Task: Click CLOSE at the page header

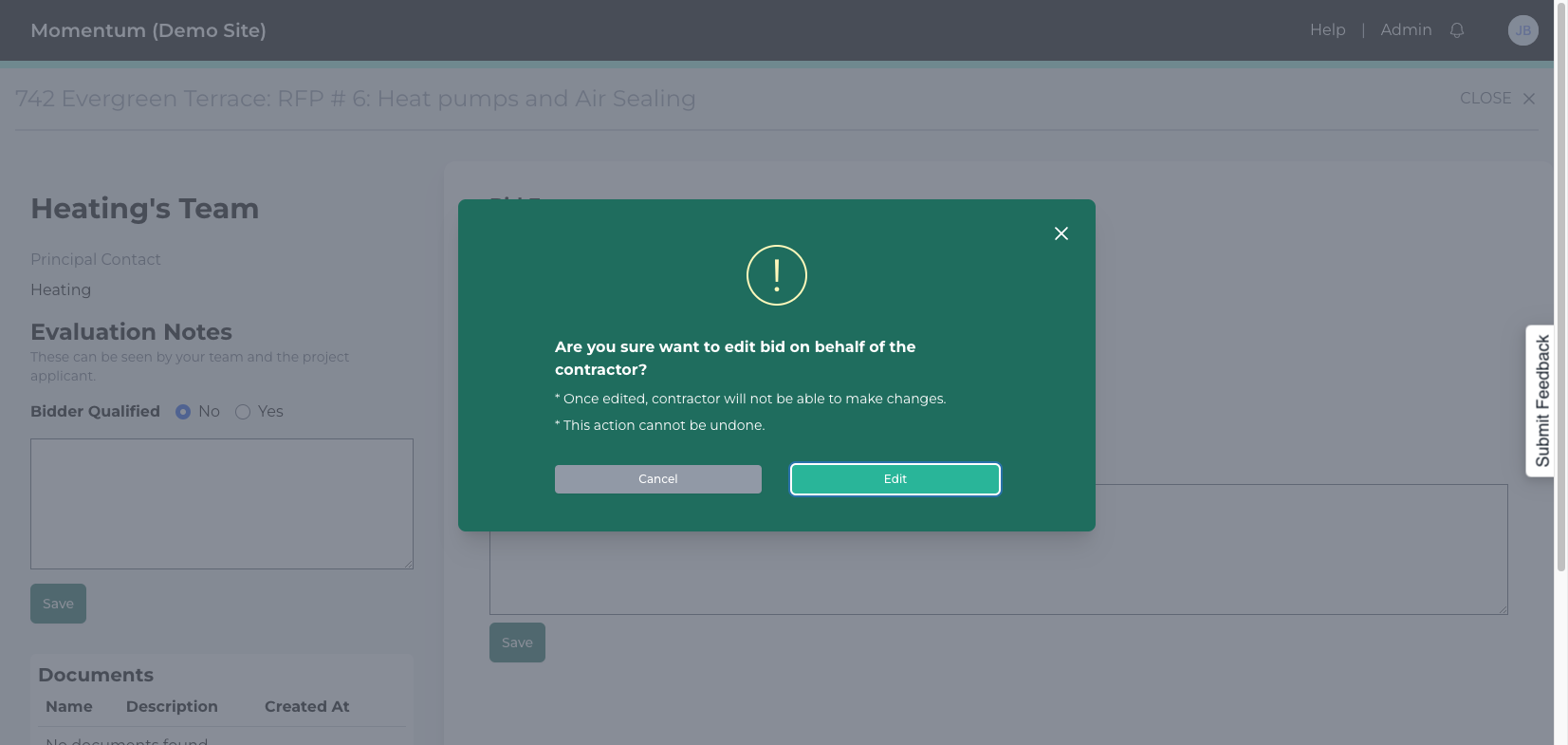Action: tap(1498, 99)
